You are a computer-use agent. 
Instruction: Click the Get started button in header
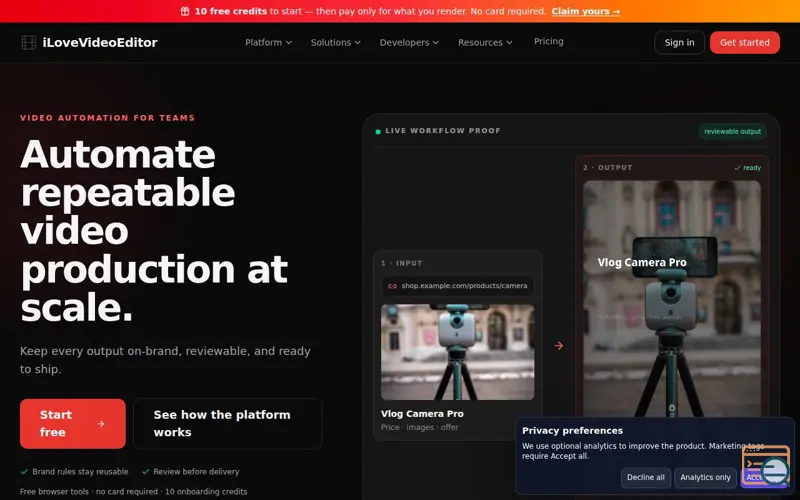(744, 43)
